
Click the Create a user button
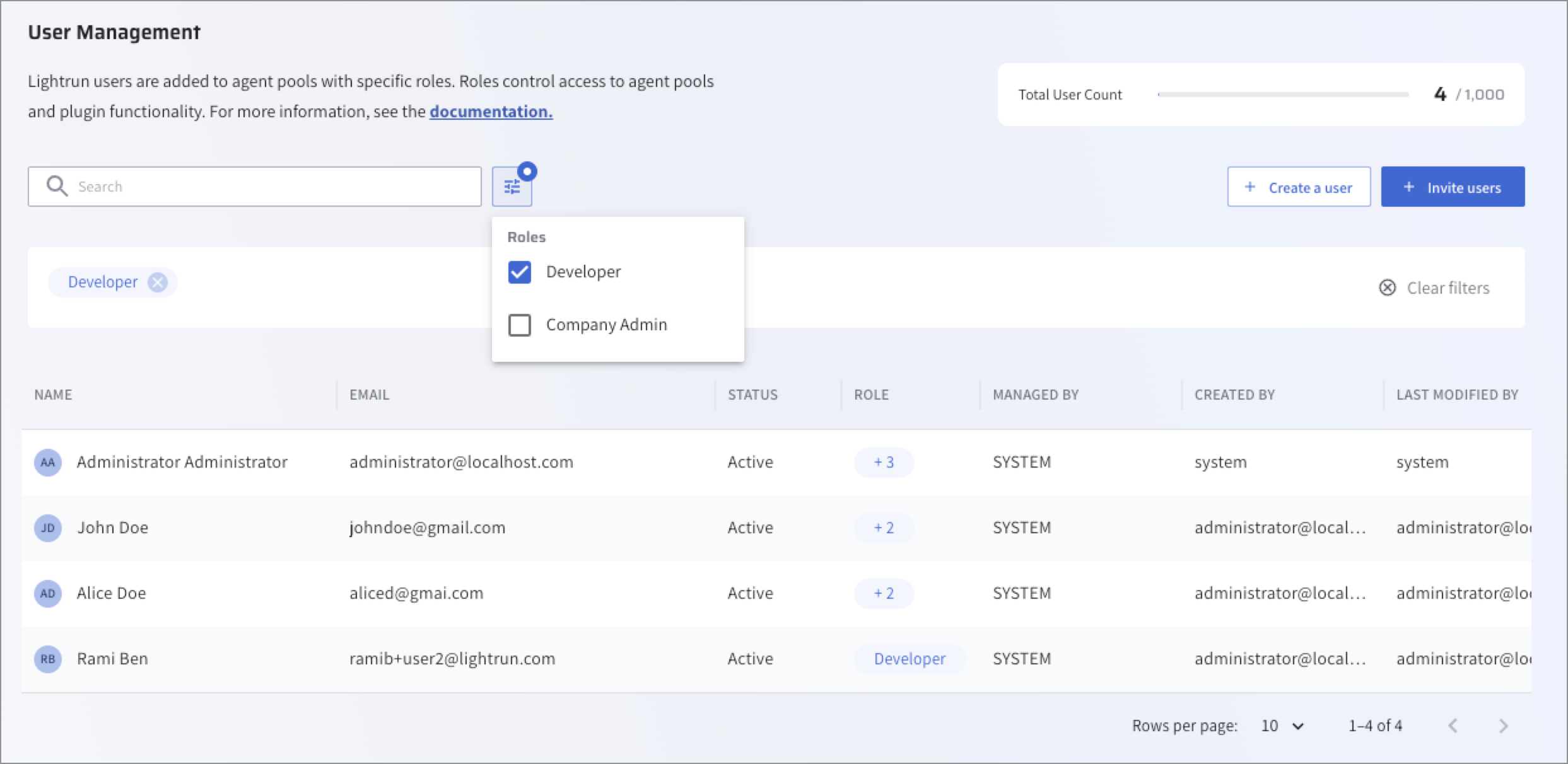point(1299,187)
